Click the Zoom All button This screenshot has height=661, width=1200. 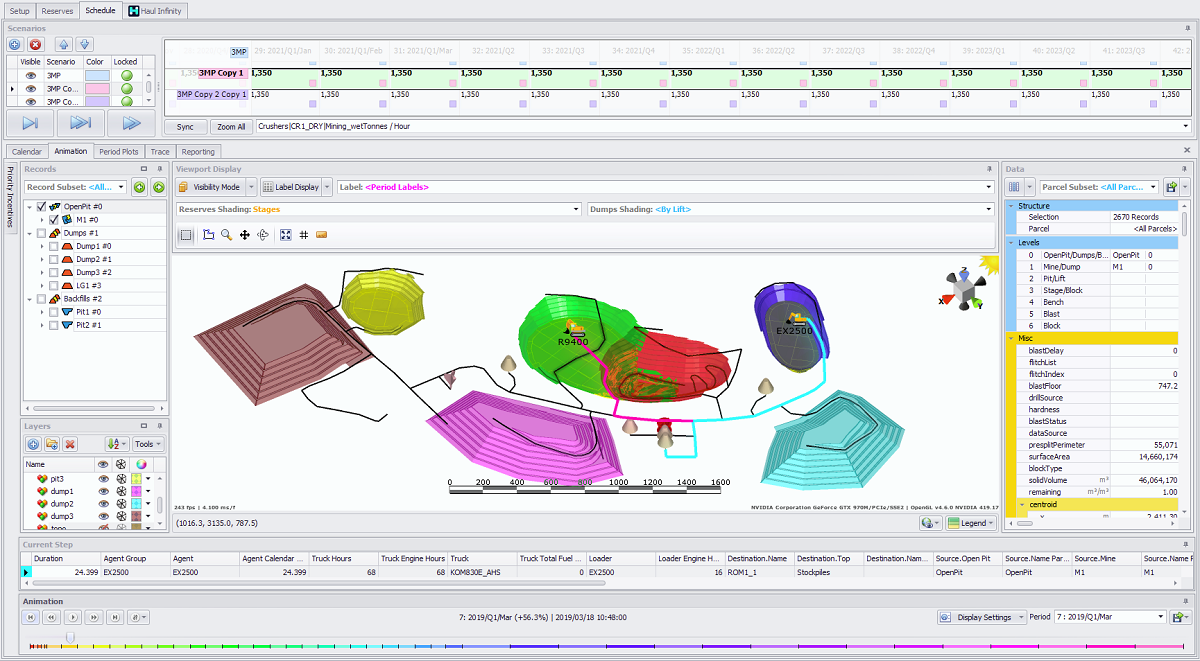coord(231,127)
